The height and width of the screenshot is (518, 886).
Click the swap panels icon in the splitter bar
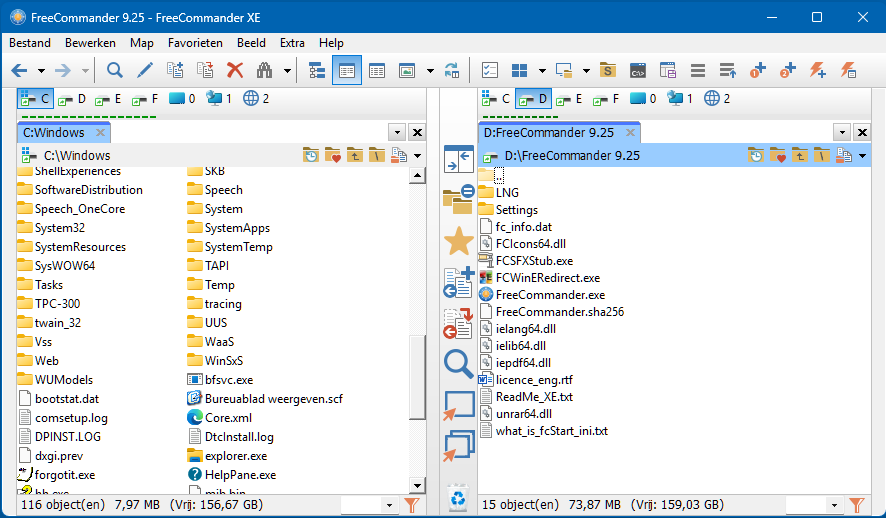click(458, 159)
